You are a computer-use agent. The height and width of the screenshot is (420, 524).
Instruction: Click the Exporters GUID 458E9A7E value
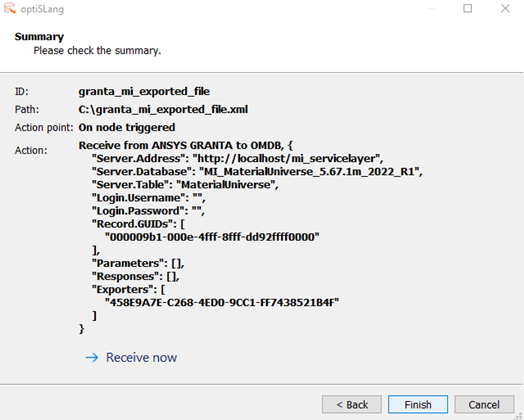click(222, 302)
